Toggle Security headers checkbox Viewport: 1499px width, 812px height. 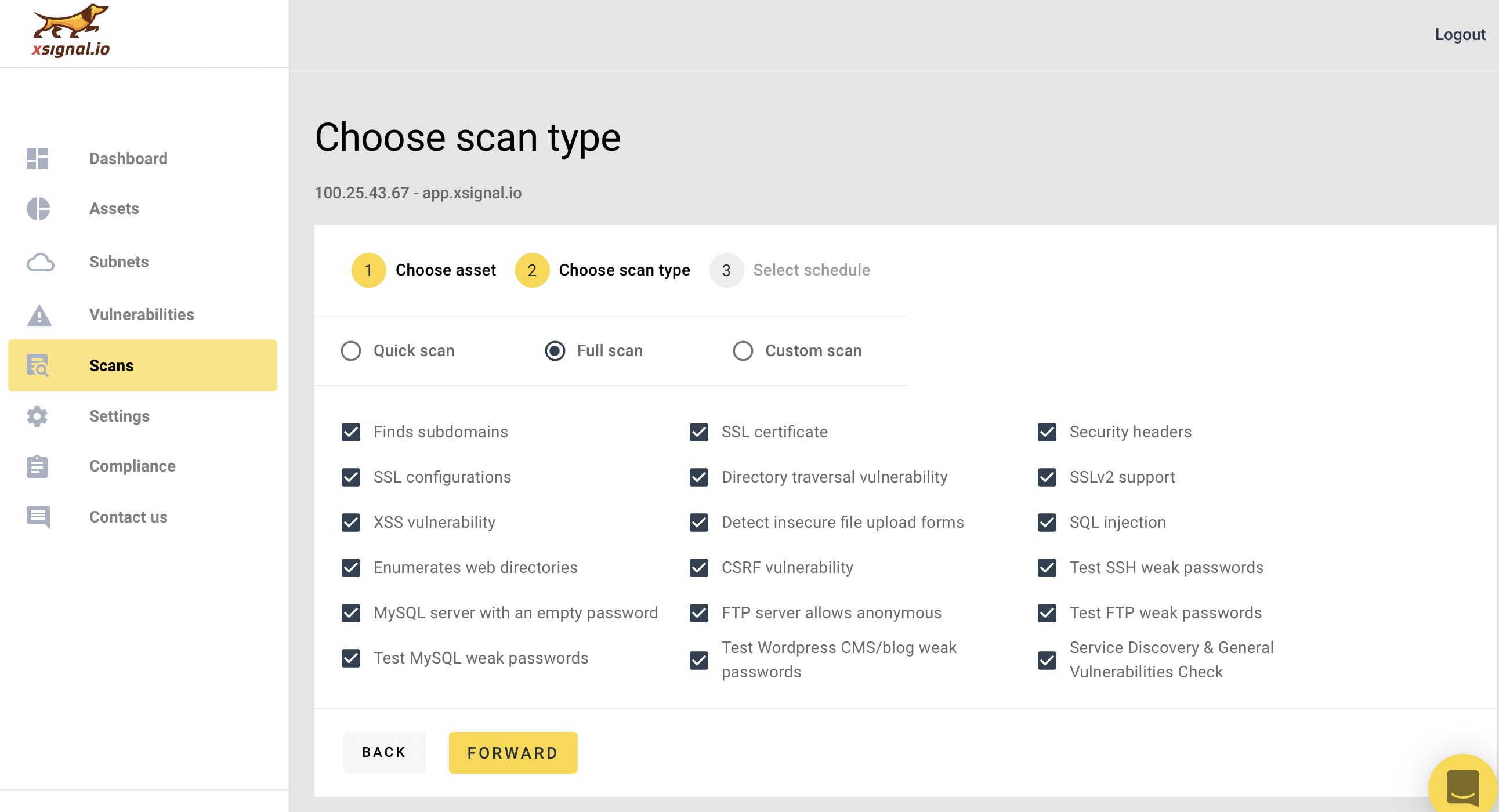coord(1047,432)
